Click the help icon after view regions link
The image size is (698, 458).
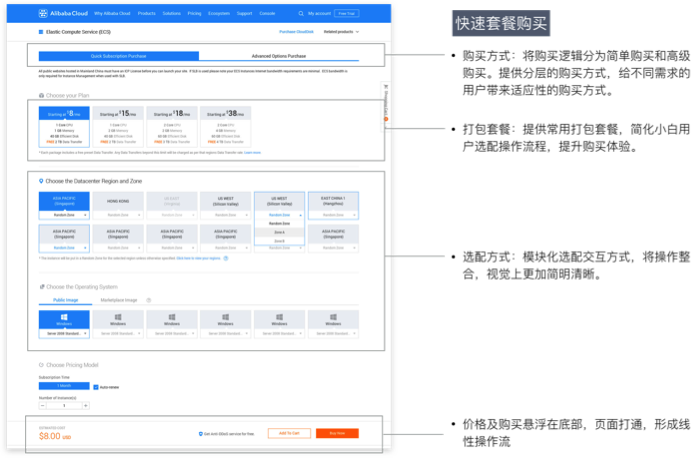(x=226, y=258)
